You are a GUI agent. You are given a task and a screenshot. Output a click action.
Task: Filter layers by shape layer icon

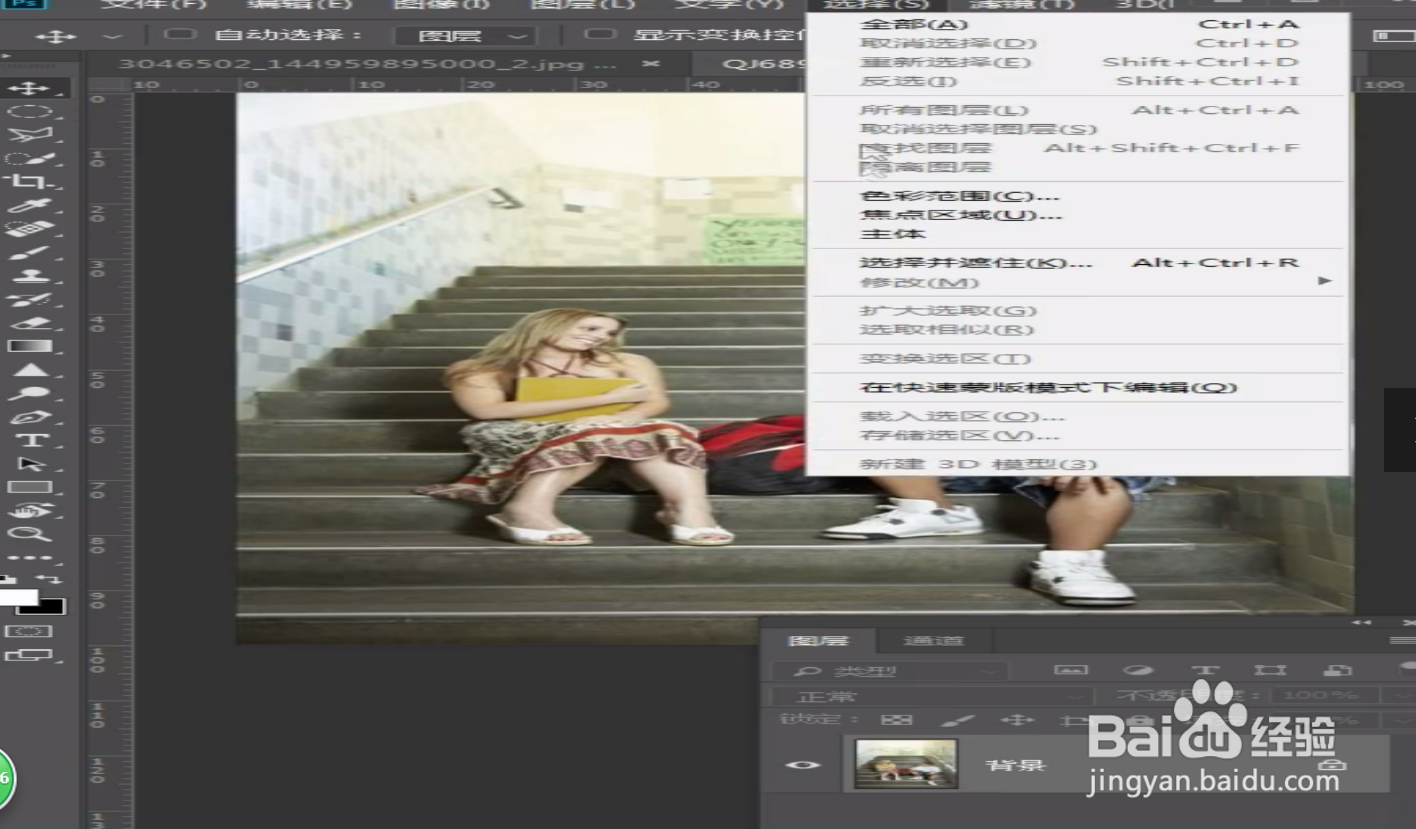coord(1270,670)
